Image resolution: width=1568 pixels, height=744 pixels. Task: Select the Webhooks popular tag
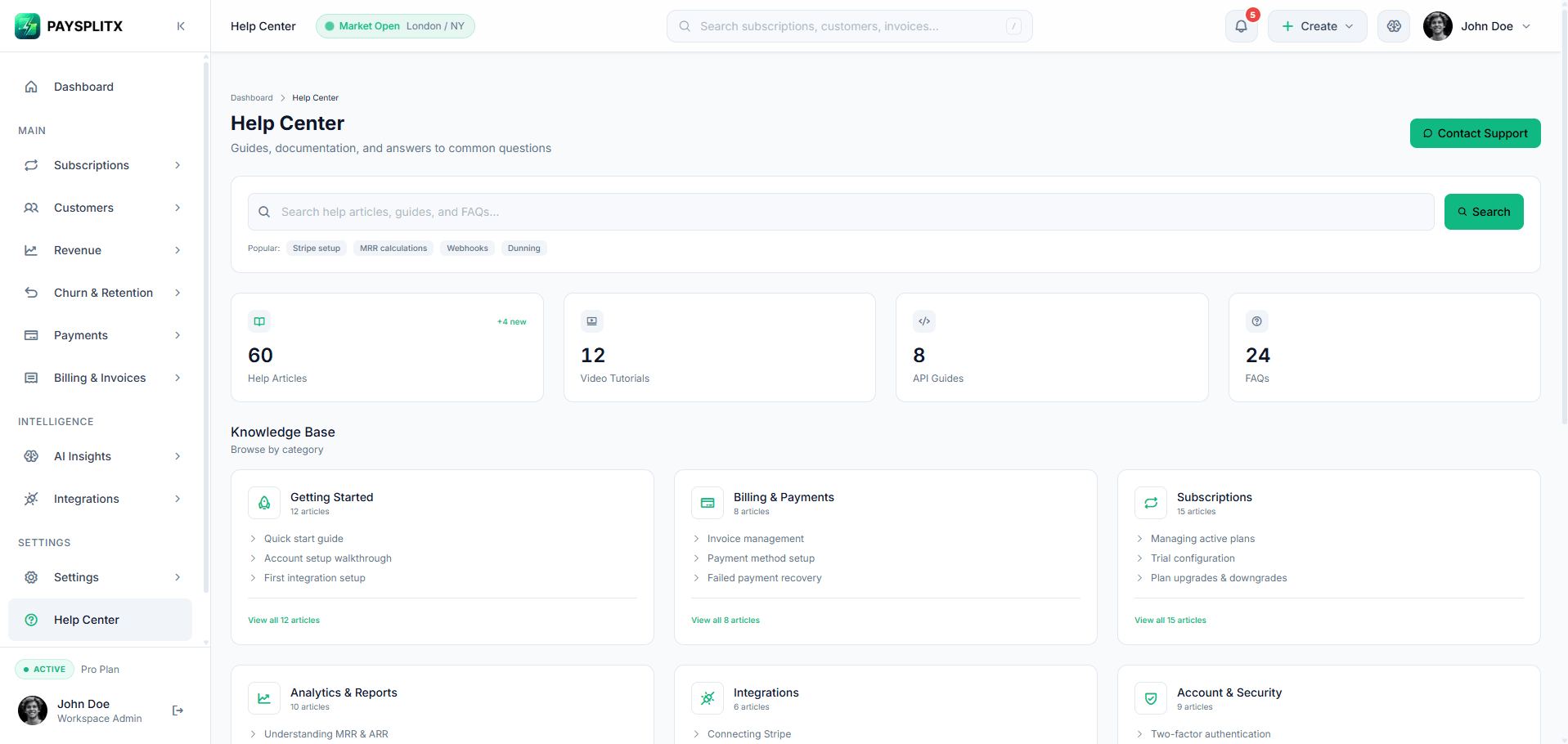coord(467,248)
